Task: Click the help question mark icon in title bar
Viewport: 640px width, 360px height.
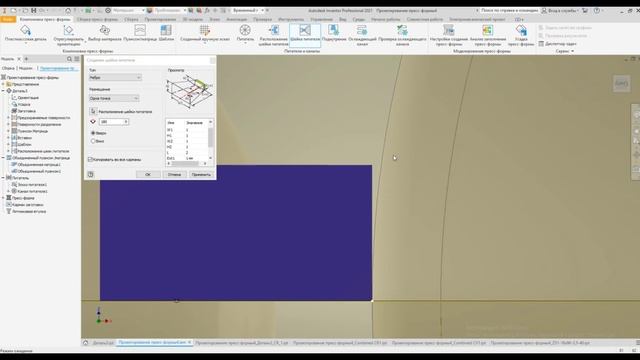Action: 597,10
